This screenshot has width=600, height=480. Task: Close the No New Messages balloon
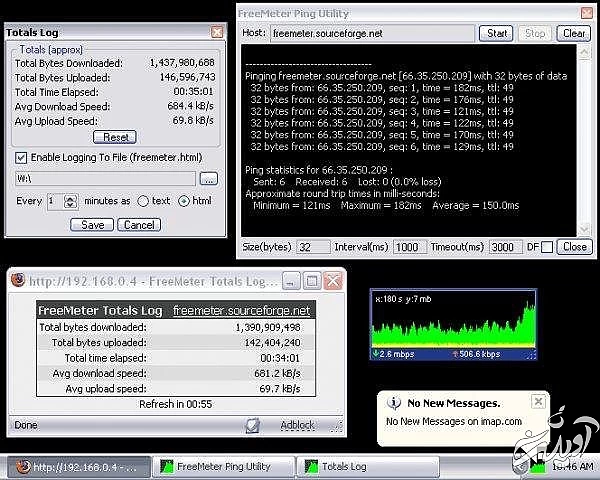(538, 402)
